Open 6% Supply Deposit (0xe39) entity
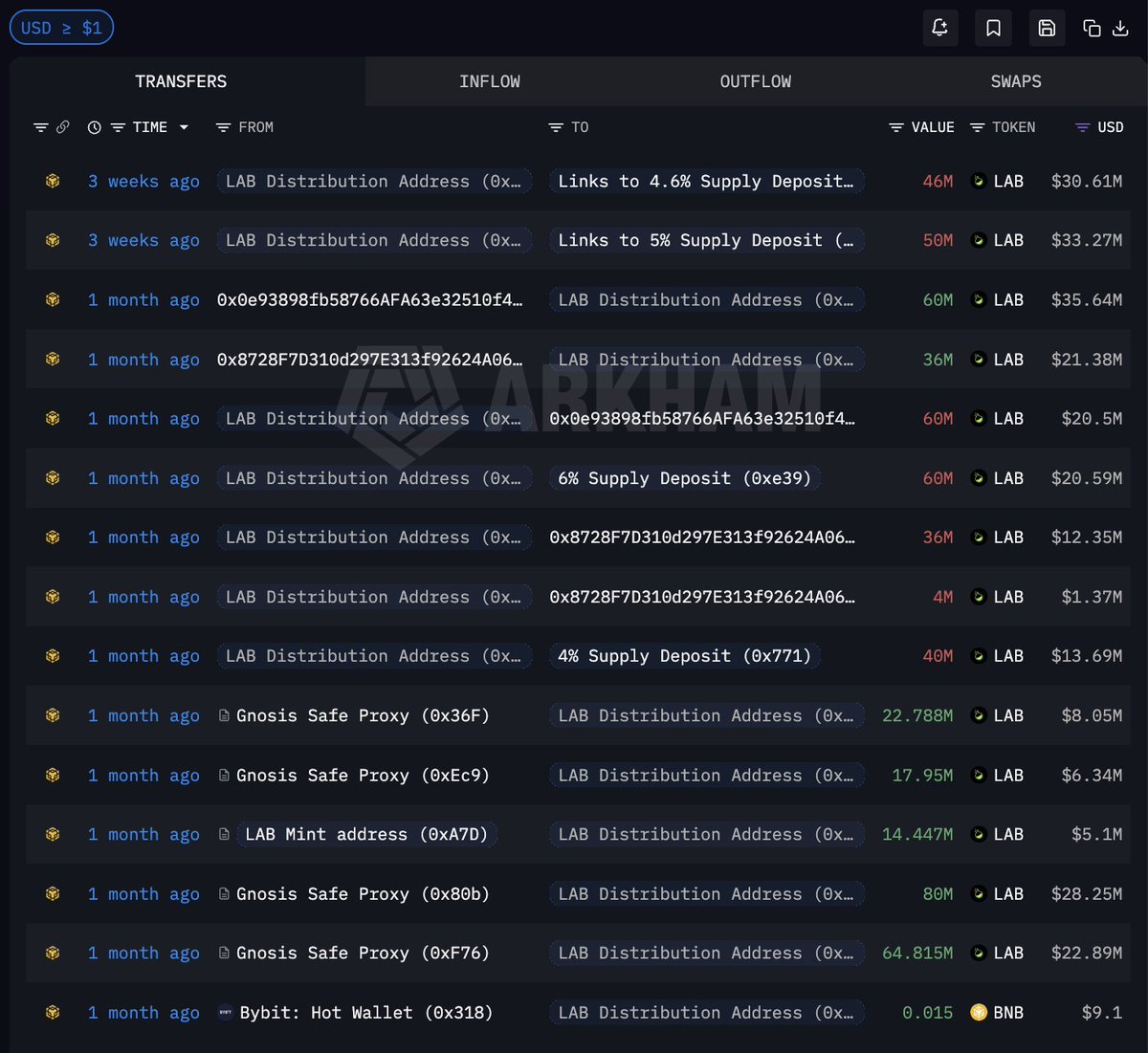Viewport: 1148px width, 1053px height. [684, 478]
